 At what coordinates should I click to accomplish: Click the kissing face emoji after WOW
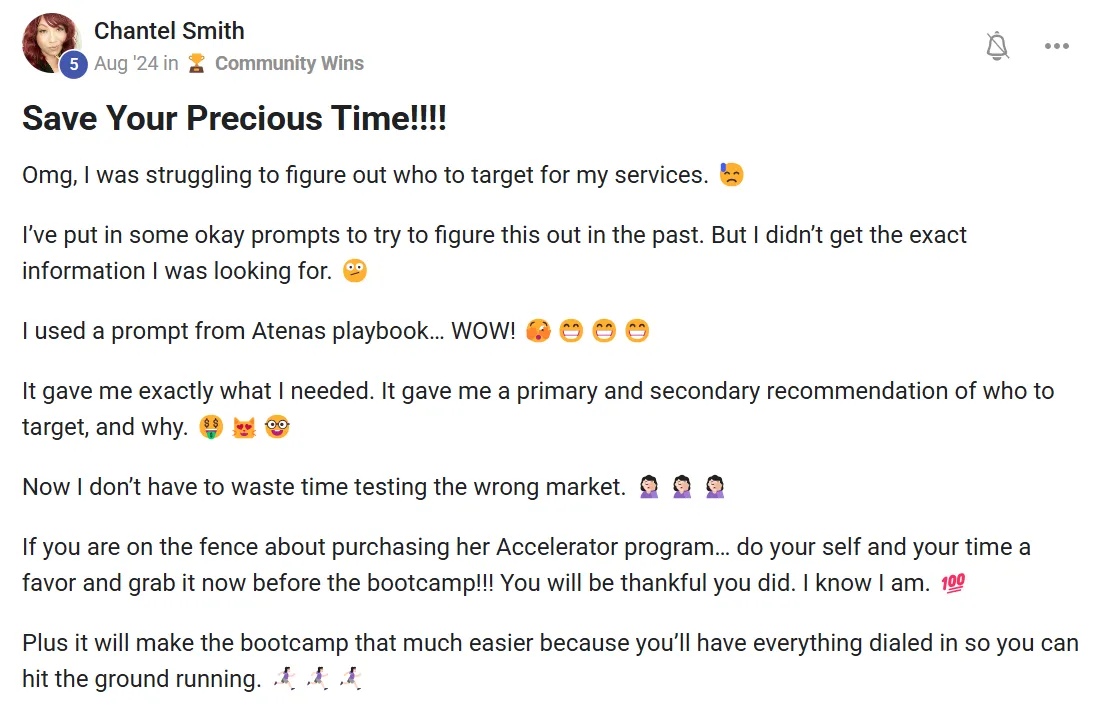[537, 331]
